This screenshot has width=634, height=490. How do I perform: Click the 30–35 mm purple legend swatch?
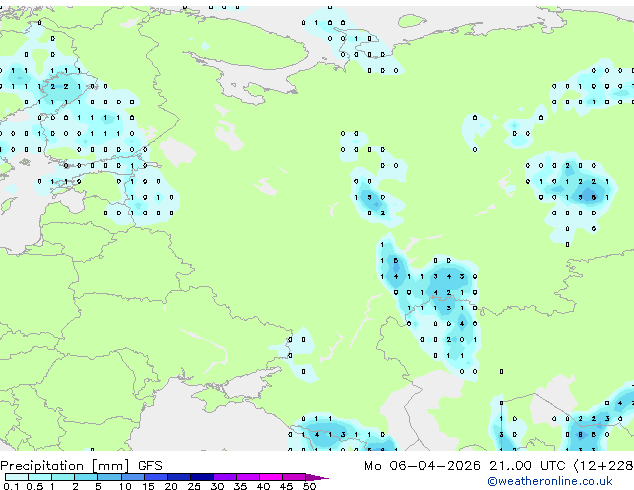point(225,477)
